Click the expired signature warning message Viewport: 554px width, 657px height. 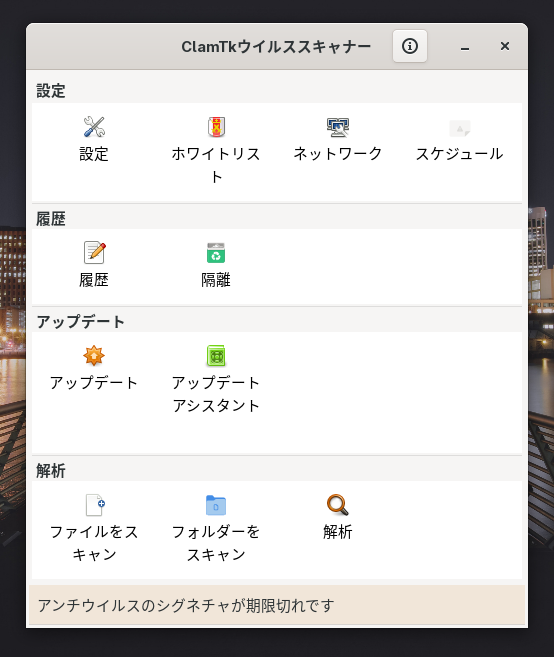pos(277,605)
